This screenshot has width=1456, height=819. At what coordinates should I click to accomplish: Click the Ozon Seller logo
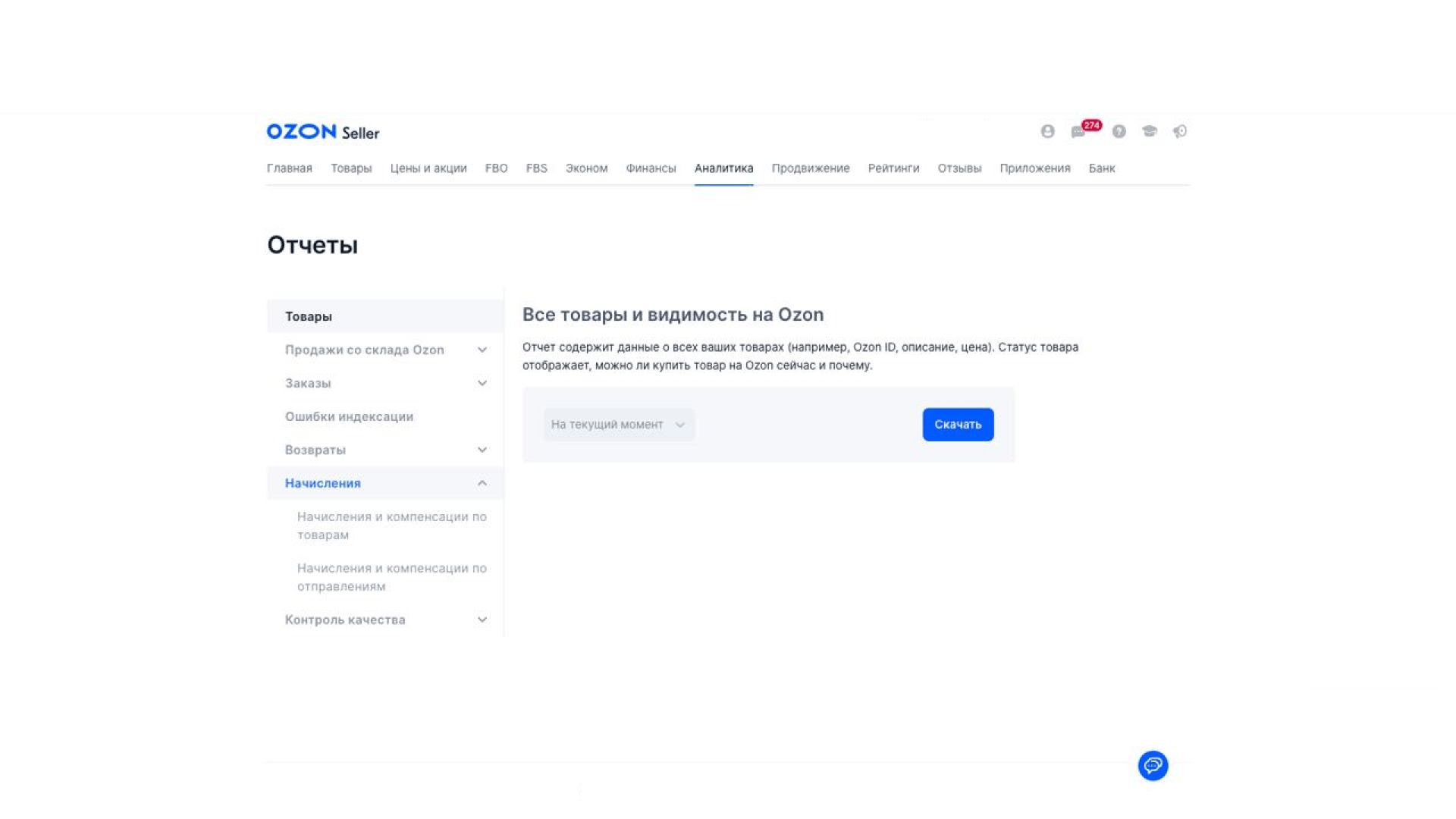(x=323, y=132)
